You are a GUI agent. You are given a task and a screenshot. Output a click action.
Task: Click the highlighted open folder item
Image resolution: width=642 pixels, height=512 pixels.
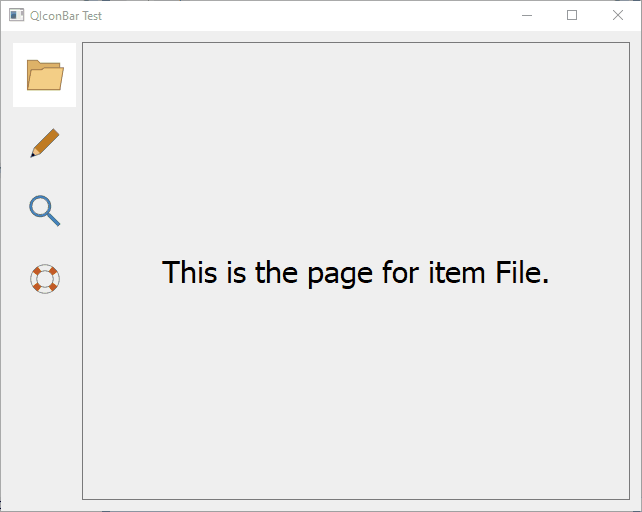click(45, 75)
